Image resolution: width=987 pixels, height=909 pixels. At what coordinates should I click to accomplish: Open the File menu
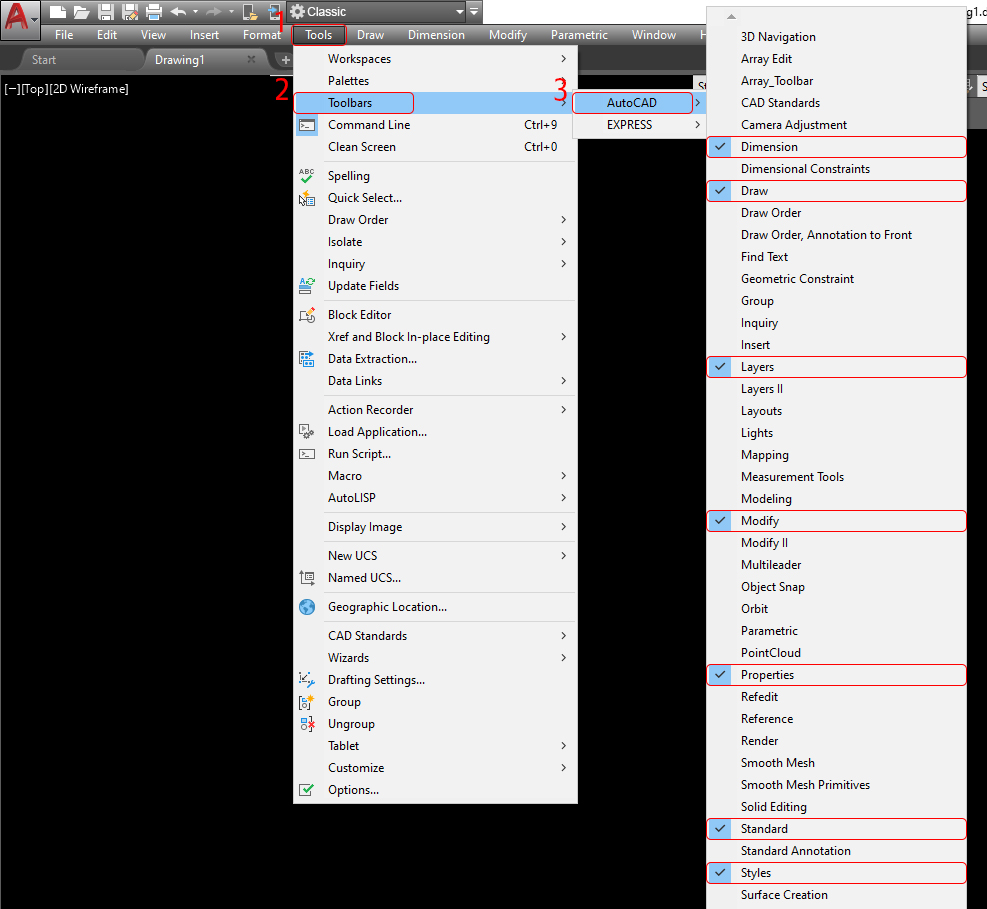pyautogui.click(x=64, y=35)
